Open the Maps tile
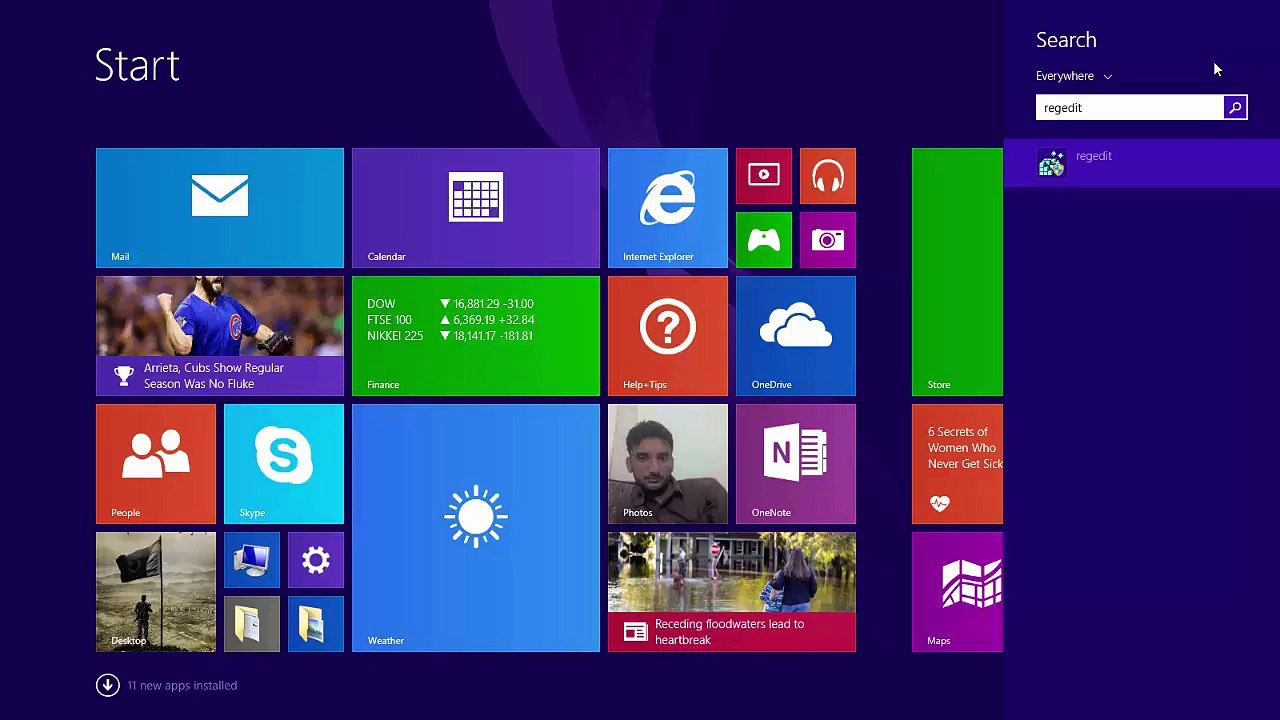1280x720 pixels. (957, 592)
